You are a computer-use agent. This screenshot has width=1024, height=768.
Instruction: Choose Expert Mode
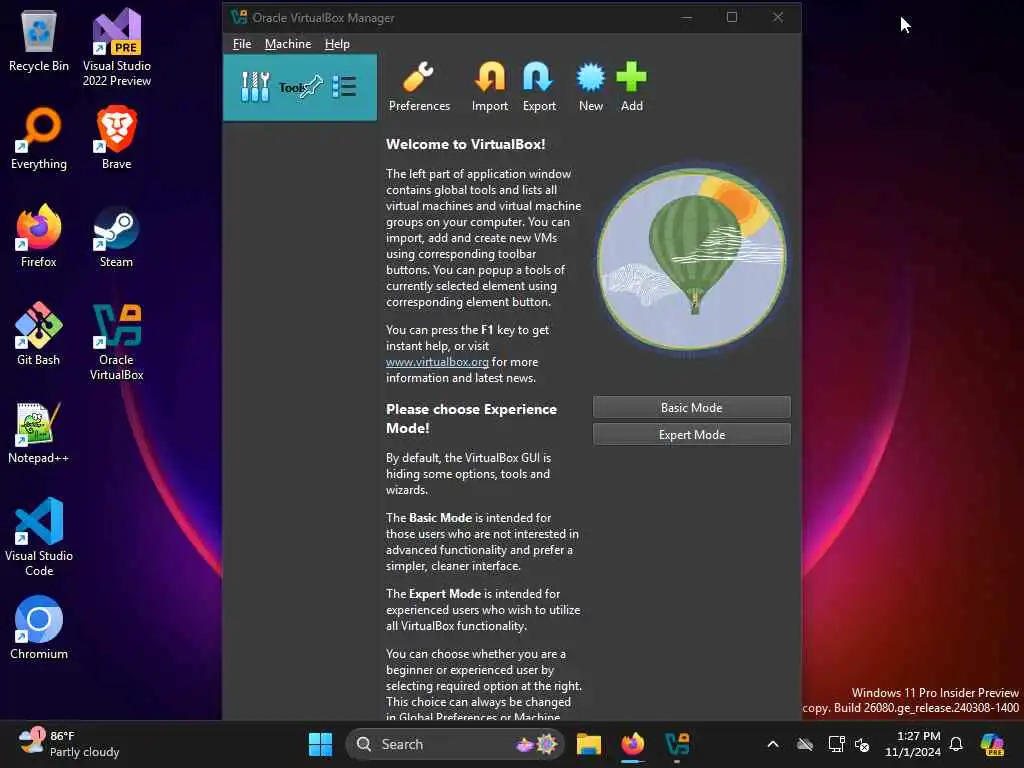click(x=692, y=434)
